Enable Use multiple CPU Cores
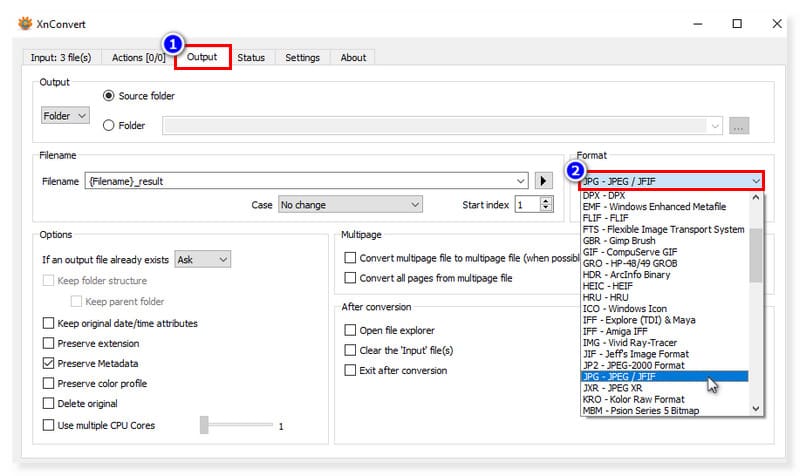800x476 pixels. [x=49, y=425]
